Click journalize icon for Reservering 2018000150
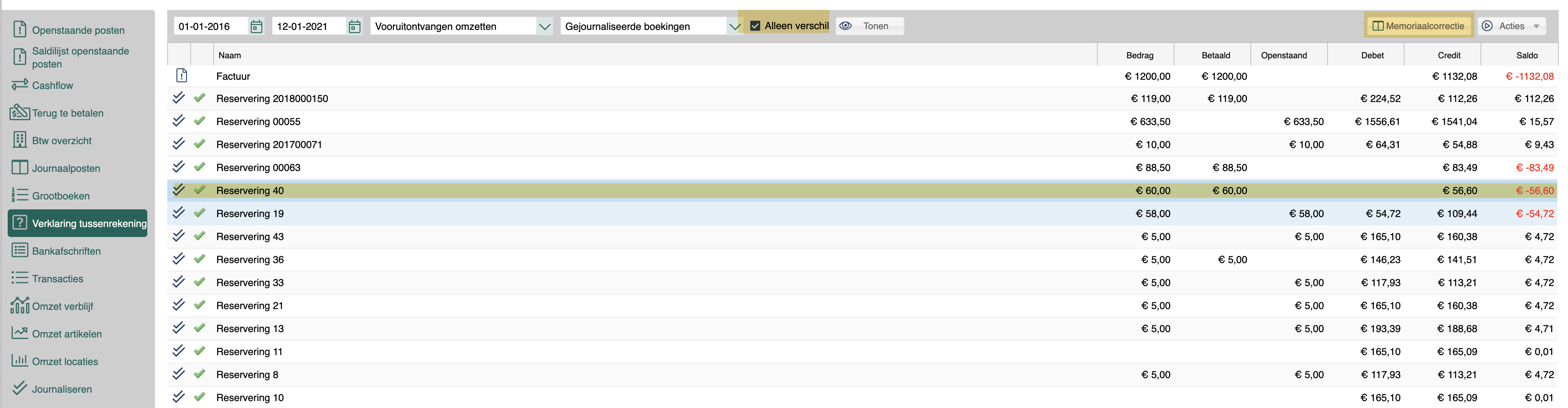The width and height of the screenshot is (1568, 408). pyautogui.click(x=178, y=97)
